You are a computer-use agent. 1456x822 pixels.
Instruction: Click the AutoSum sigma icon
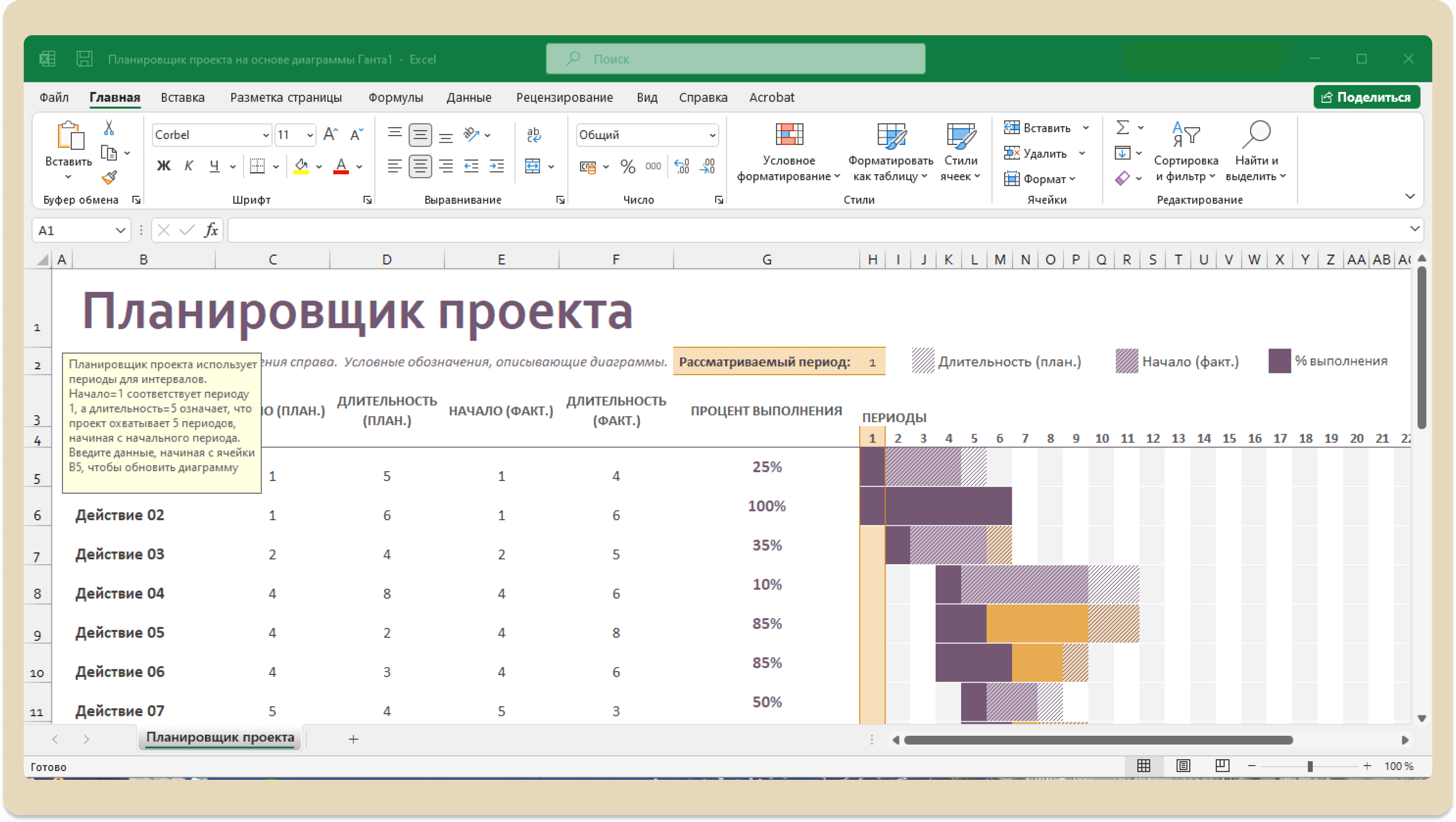coord(1123,128)
